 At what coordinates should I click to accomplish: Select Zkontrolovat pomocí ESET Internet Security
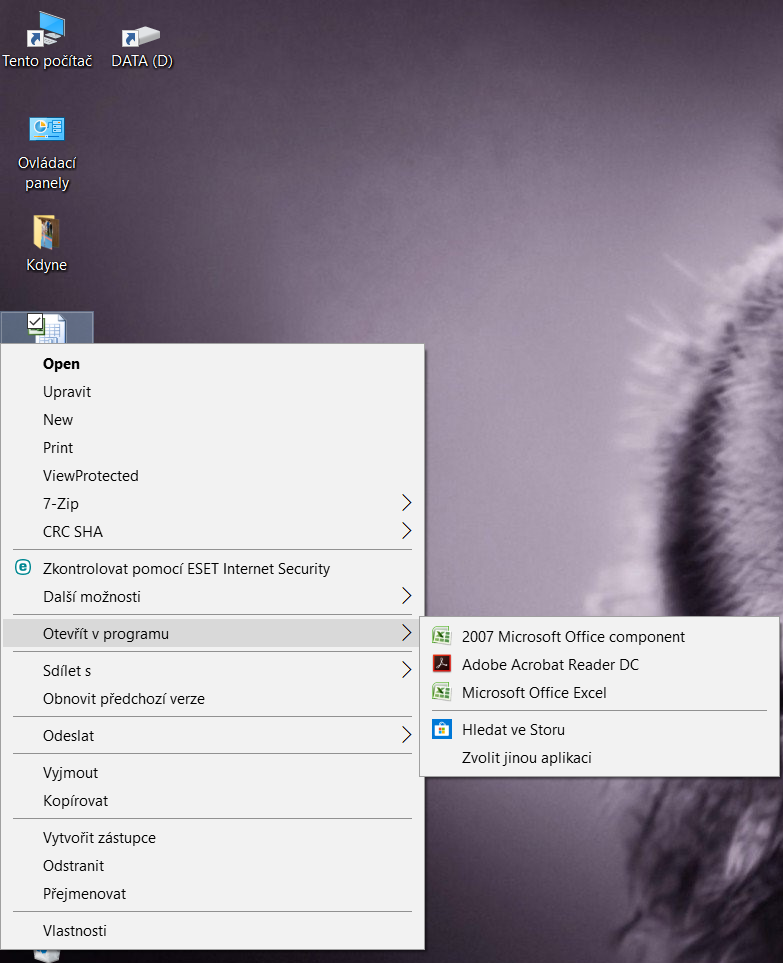point(212,569)
